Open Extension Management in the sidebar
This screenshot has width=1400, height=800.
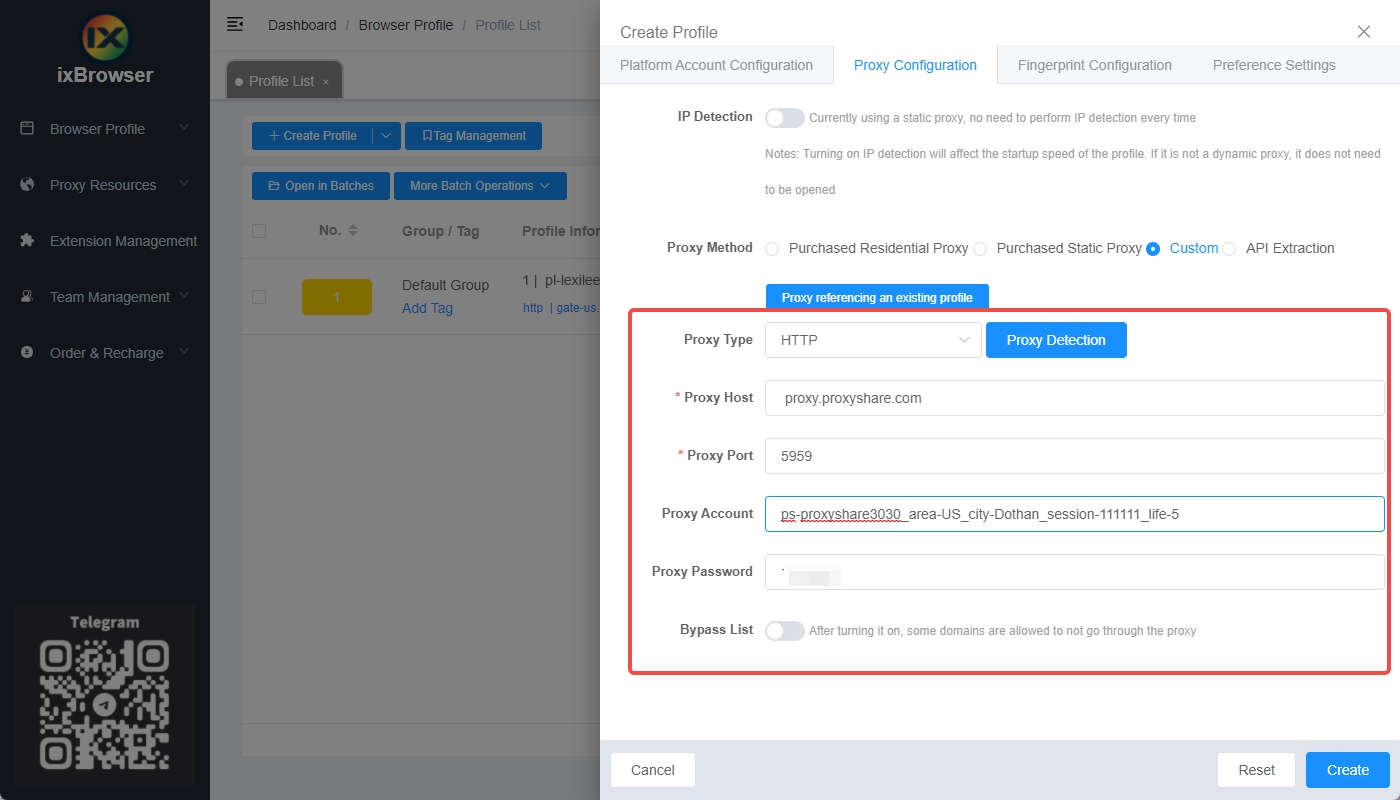click(105, 241)
